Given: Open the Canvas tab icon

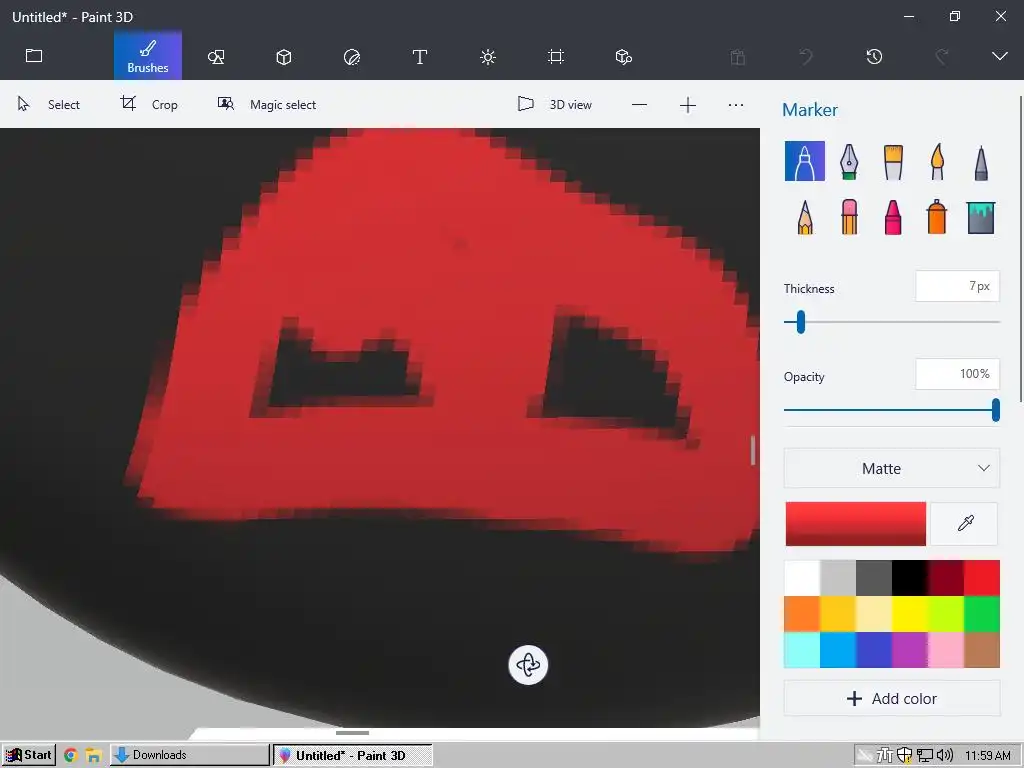Looking at the screenshot, I should pyautogui.click(x=556, y=57).
